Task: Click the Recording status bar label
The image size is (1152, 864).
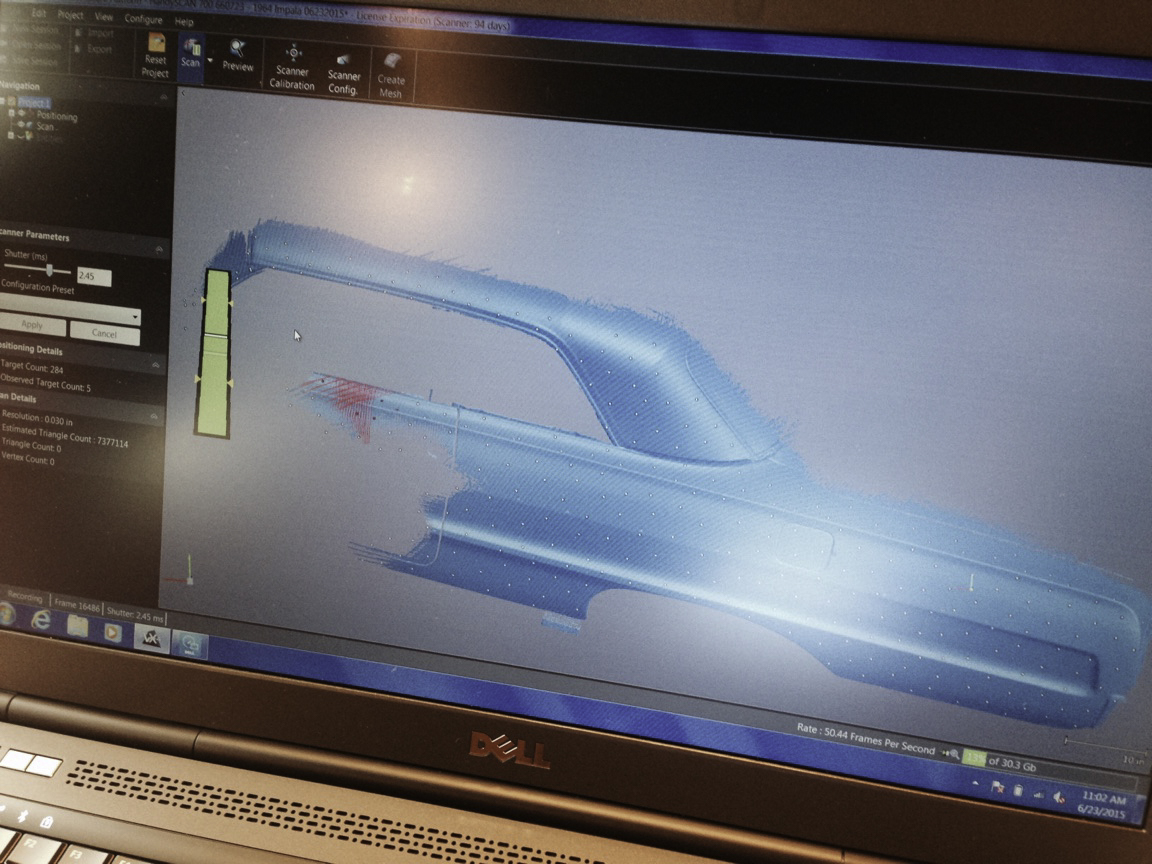Action: point(24,597)
